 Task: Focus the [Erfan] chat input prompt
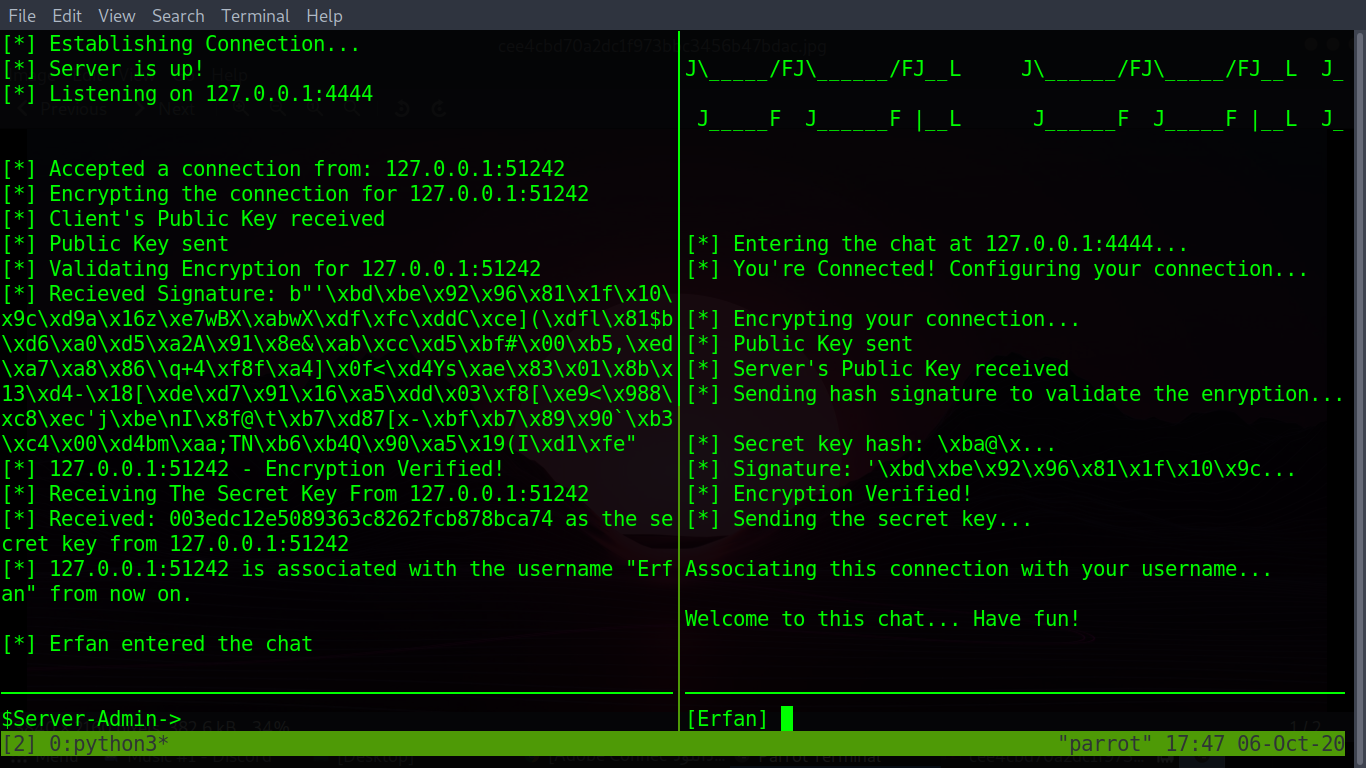(727, 719)
